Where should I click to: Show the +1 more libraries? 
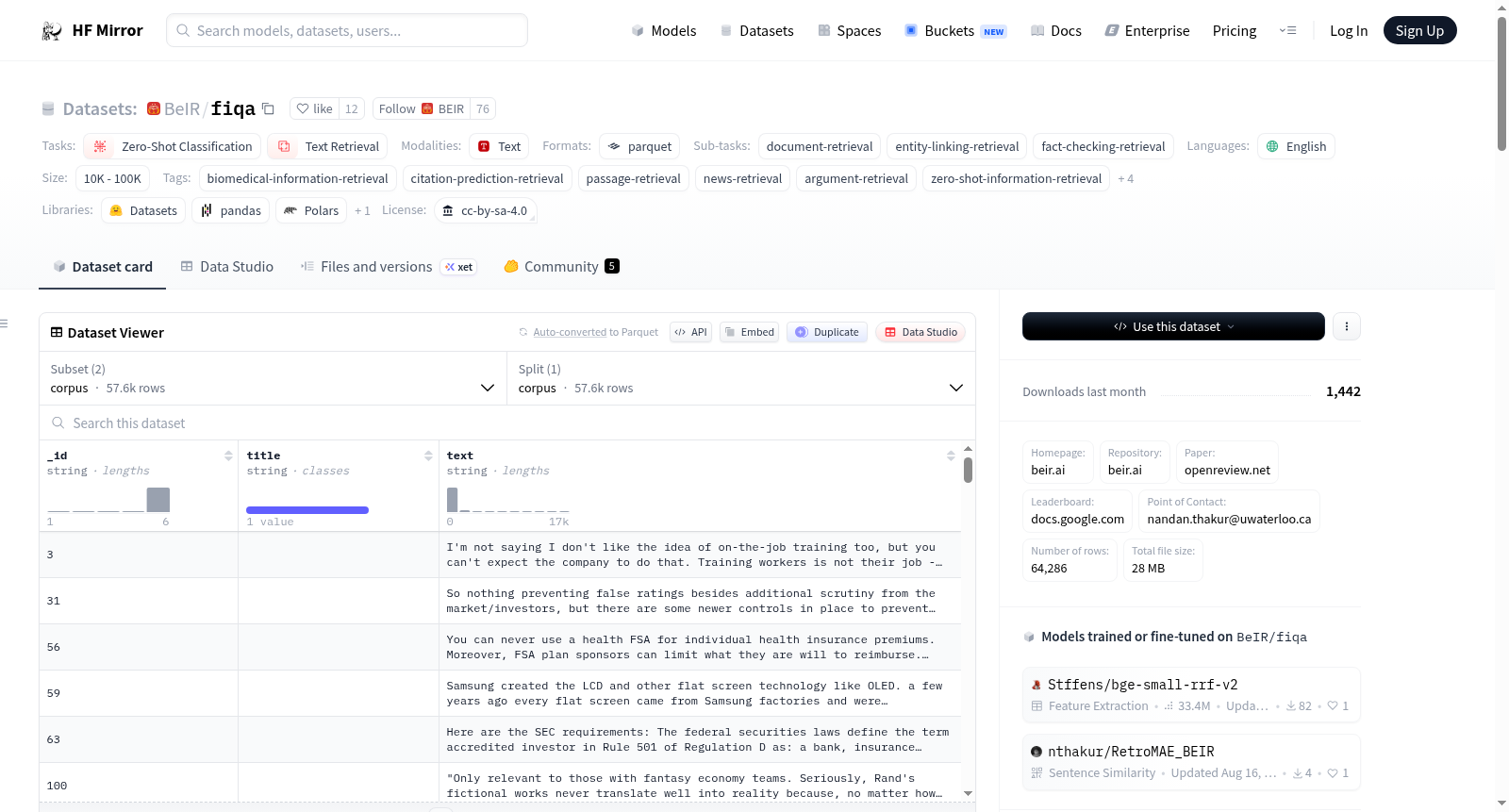(362, 211)
